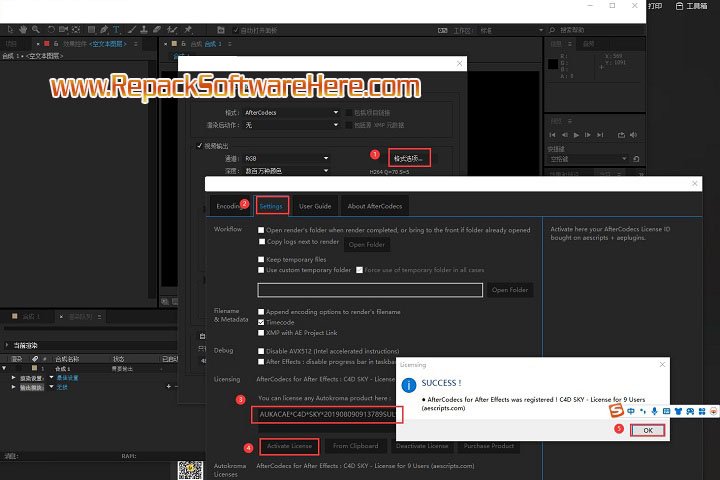Select the Puppet Pin tool
The height and width of the screenshot is (480, 720).
pyautogui.click(x=188, y=30)
